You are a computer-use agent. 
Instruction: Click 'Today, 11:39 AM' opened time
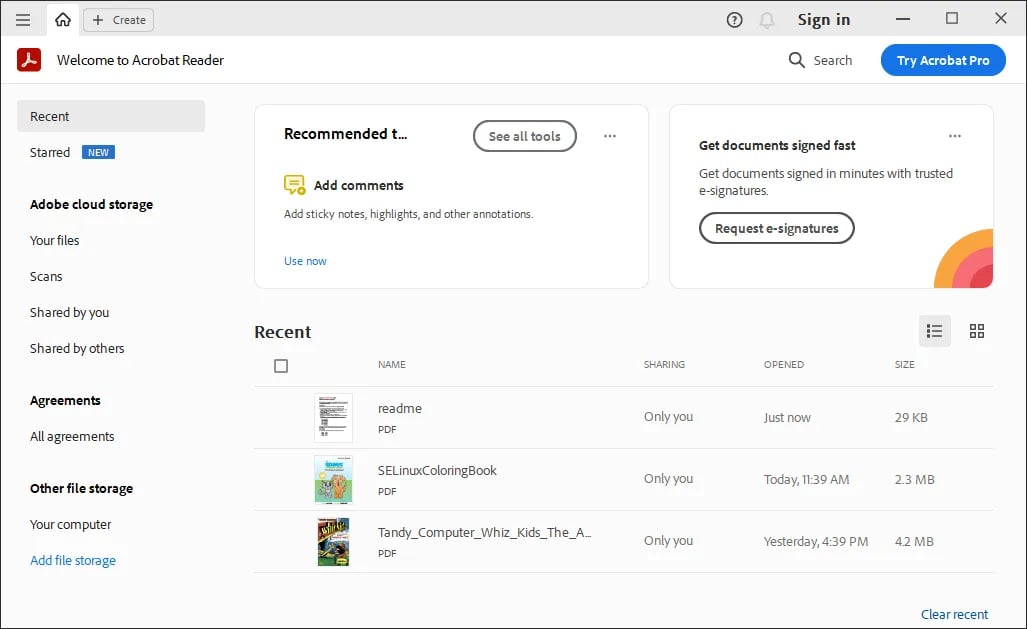tap(806, 480)
